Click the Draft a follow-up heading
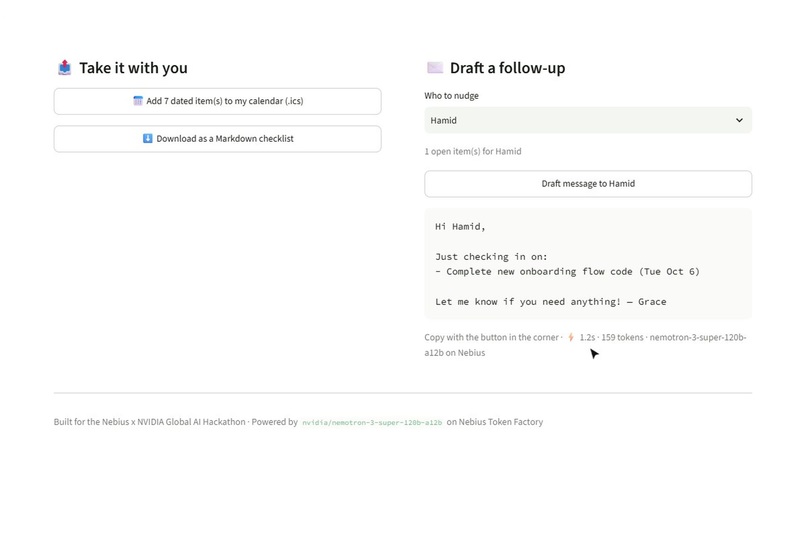Image resolution: width=806 pixels, height=537 pixels. (507, 68)
